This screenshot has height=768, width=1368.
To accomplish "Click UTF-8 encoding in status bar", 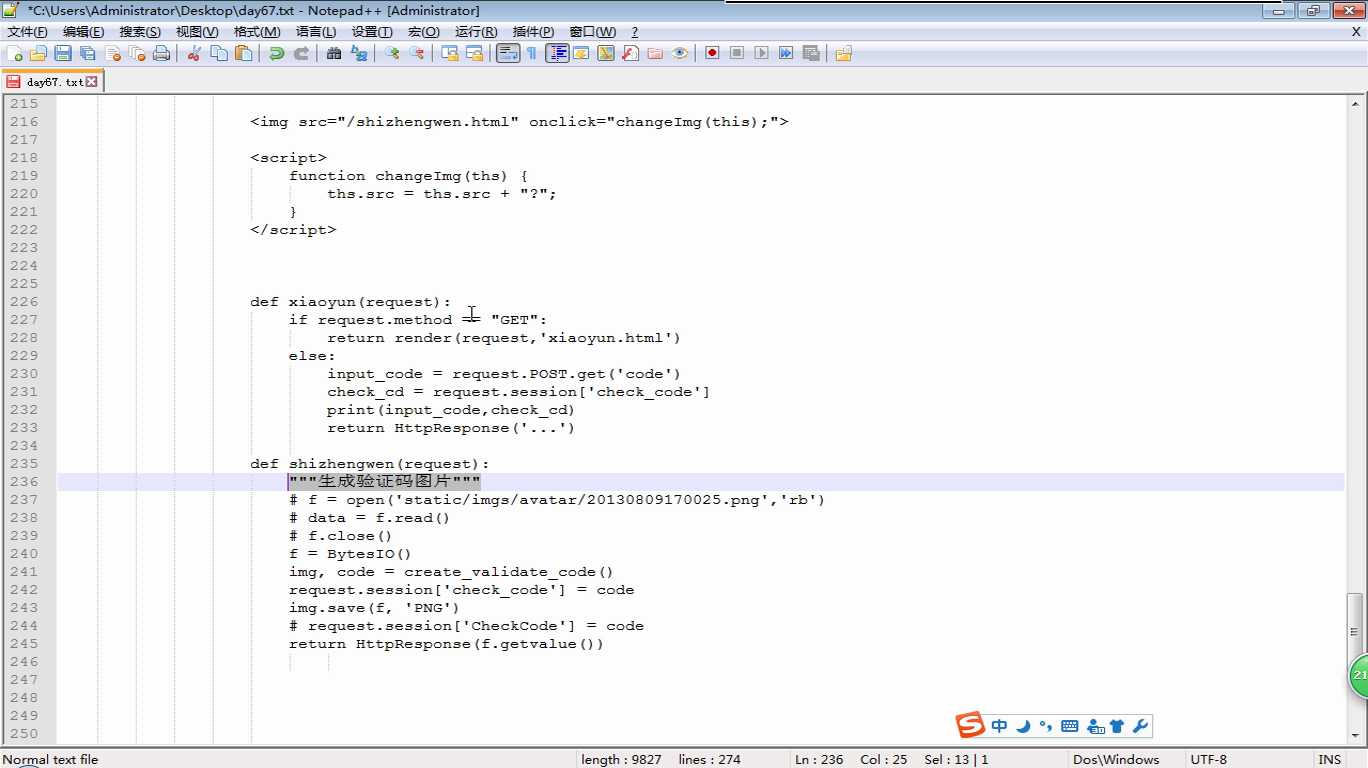I will [x=1208, y=759].
